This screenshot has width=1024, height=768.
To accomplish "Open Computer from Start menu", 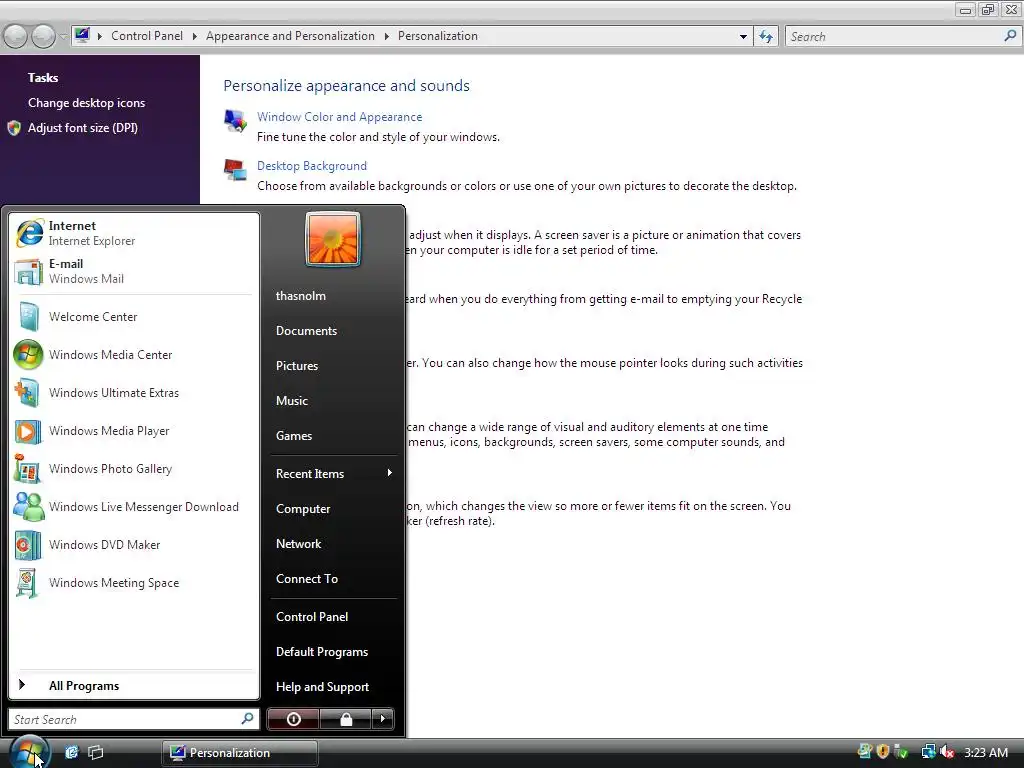I will (x=303, y=509).
